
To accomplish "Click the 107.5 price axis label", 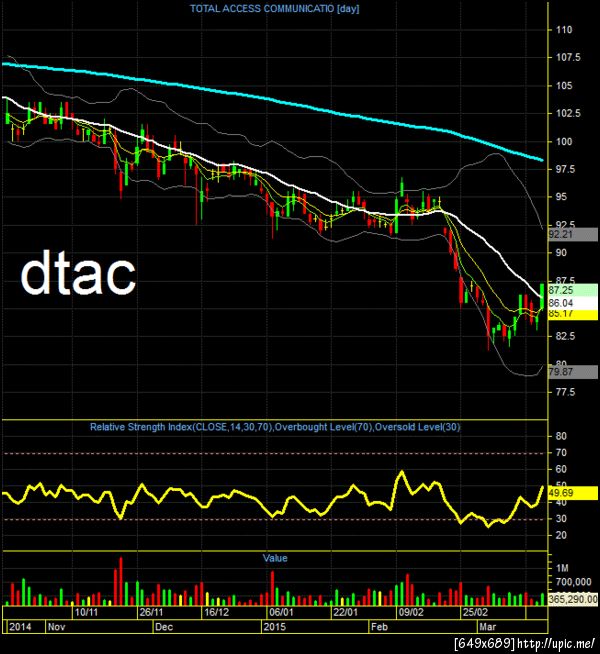I will click(x=568, y=58).
